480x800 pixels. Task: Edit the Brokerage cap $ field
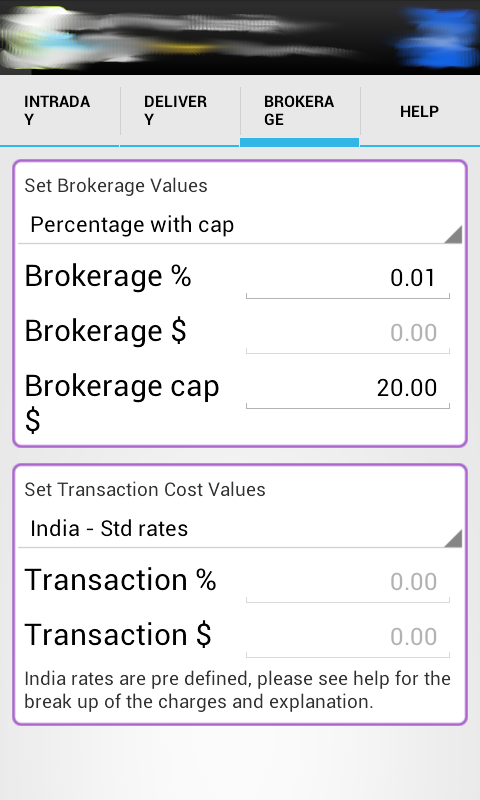point(347,388)
